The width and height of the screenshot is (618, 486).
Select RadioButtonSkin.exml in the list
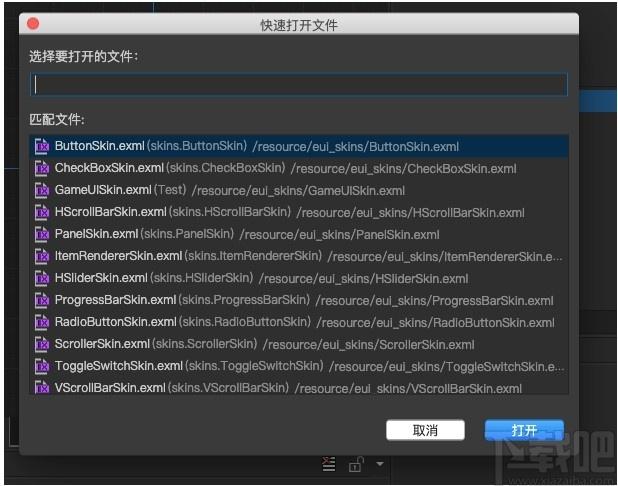tap(299, 323)
